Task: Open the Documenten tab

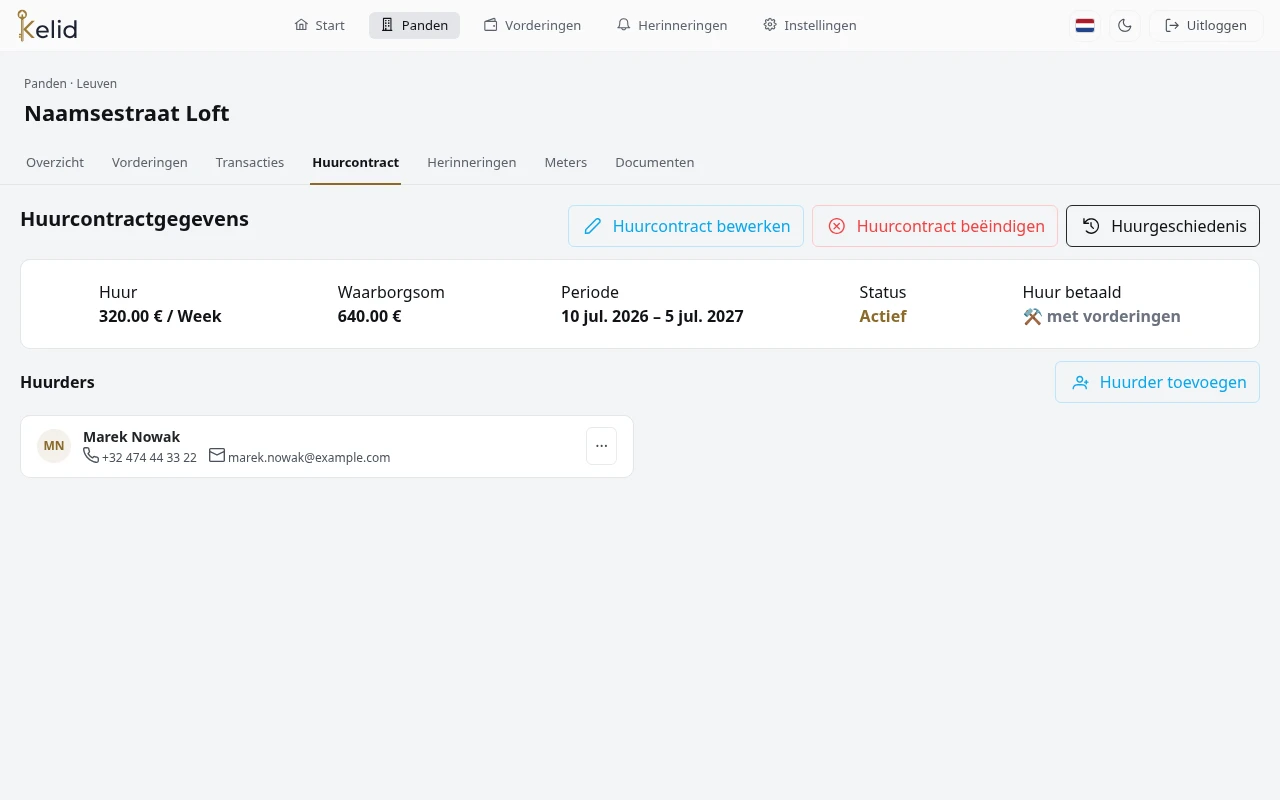Action: (655, 162)
